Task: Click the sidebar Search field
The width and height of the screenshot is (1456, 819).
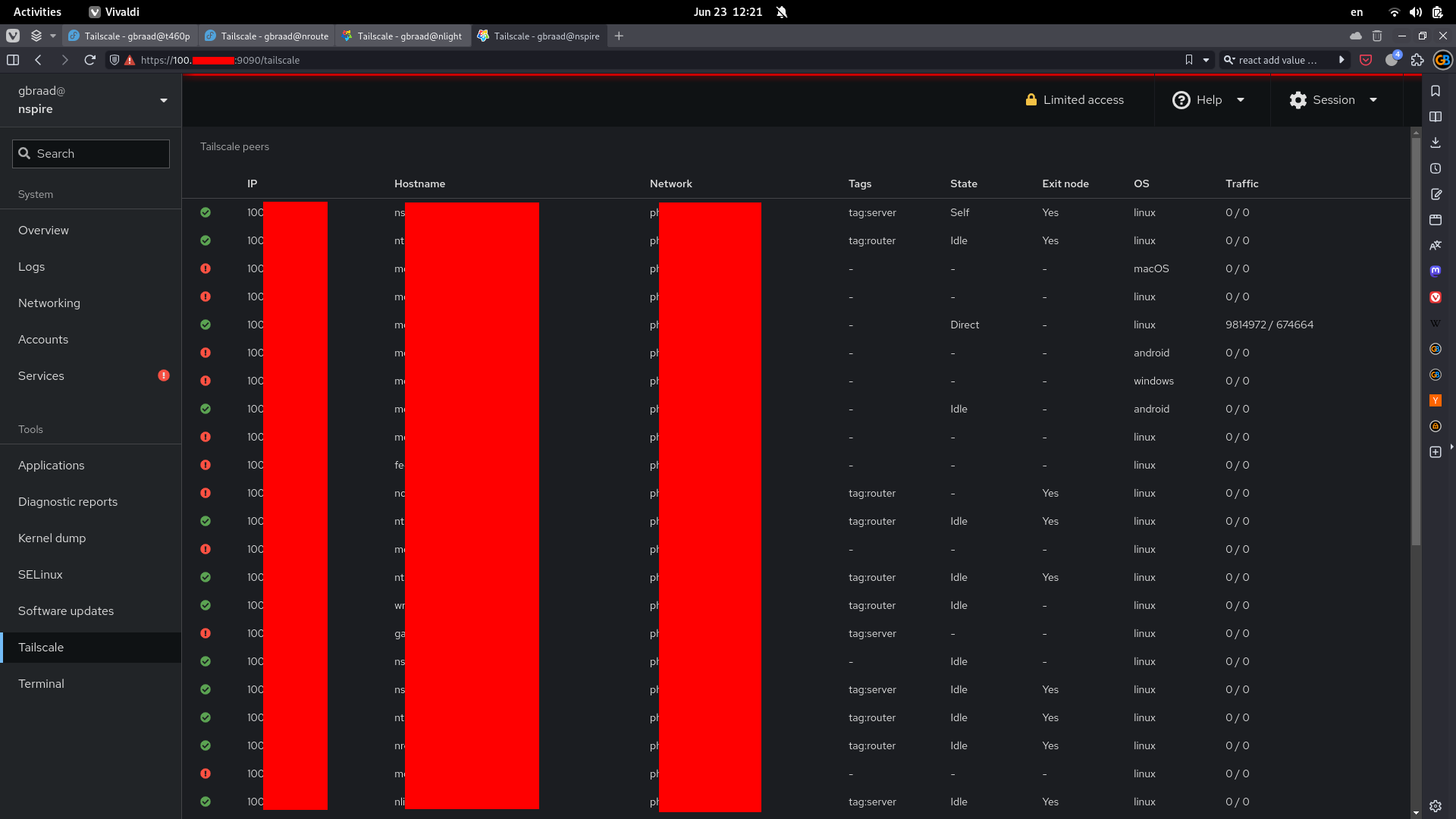Action: (91, 153)
